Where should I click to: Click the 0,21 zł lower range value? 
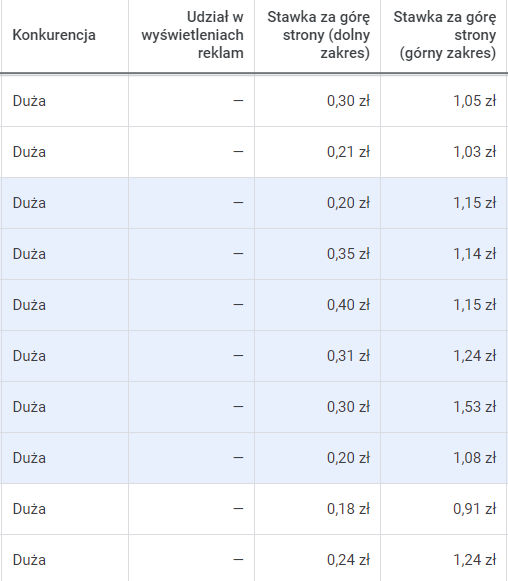348,152
